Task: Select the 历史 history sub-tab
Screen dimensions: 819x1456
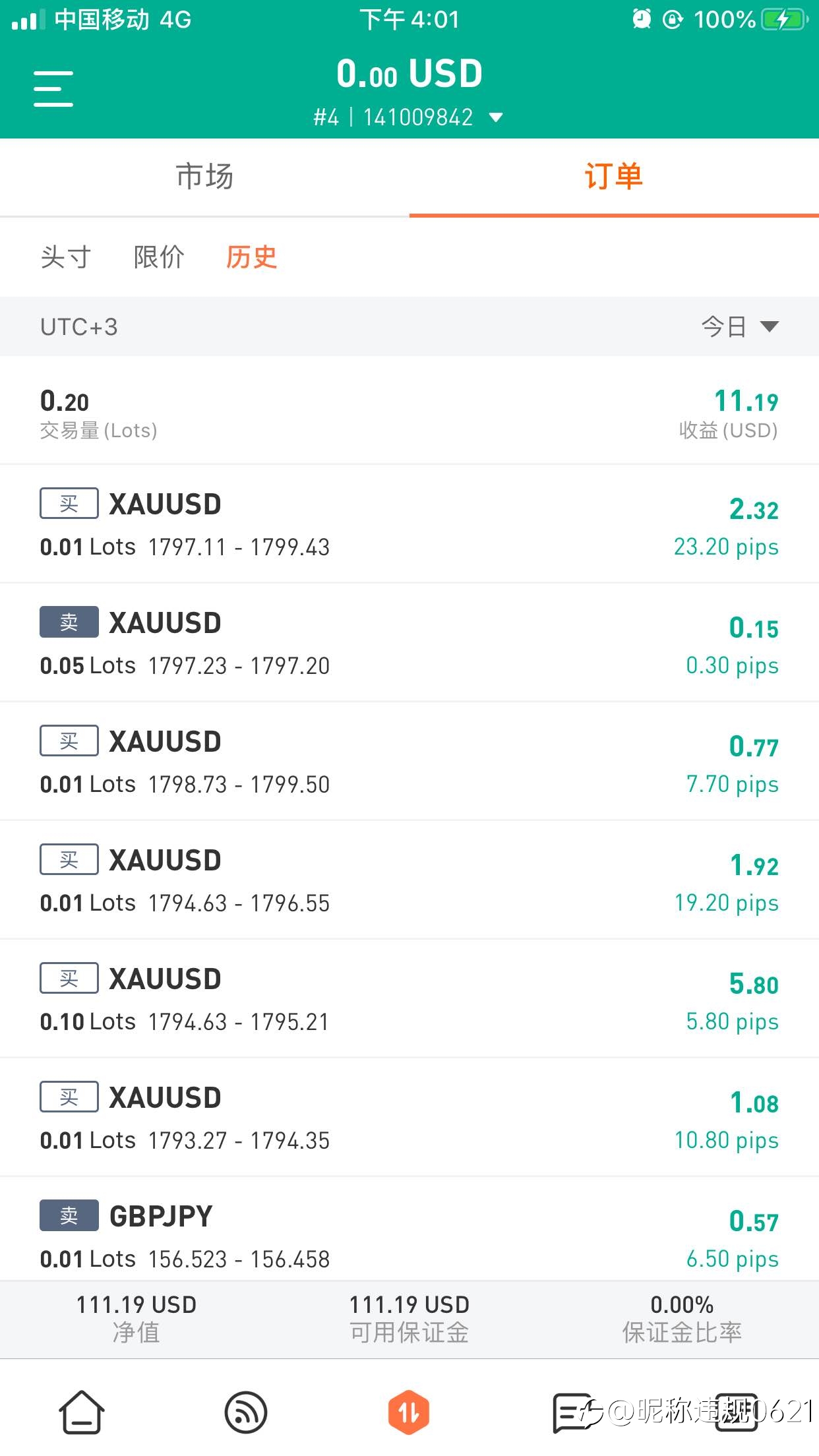Action: pyautogui.click(x=252, y=257)
